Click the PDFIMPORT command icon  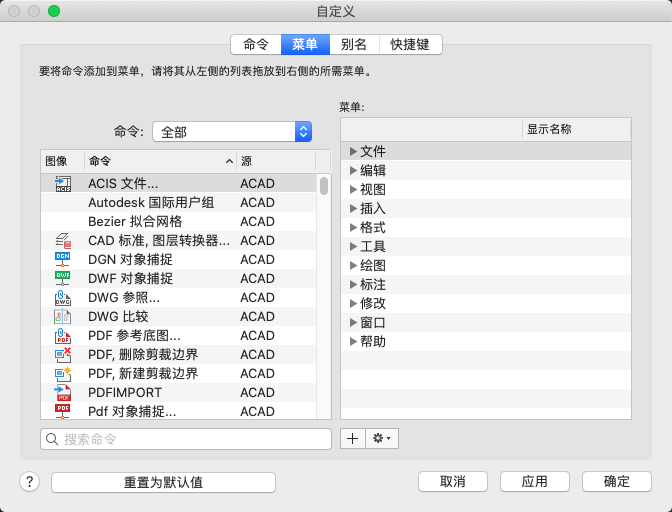(63, 392)
